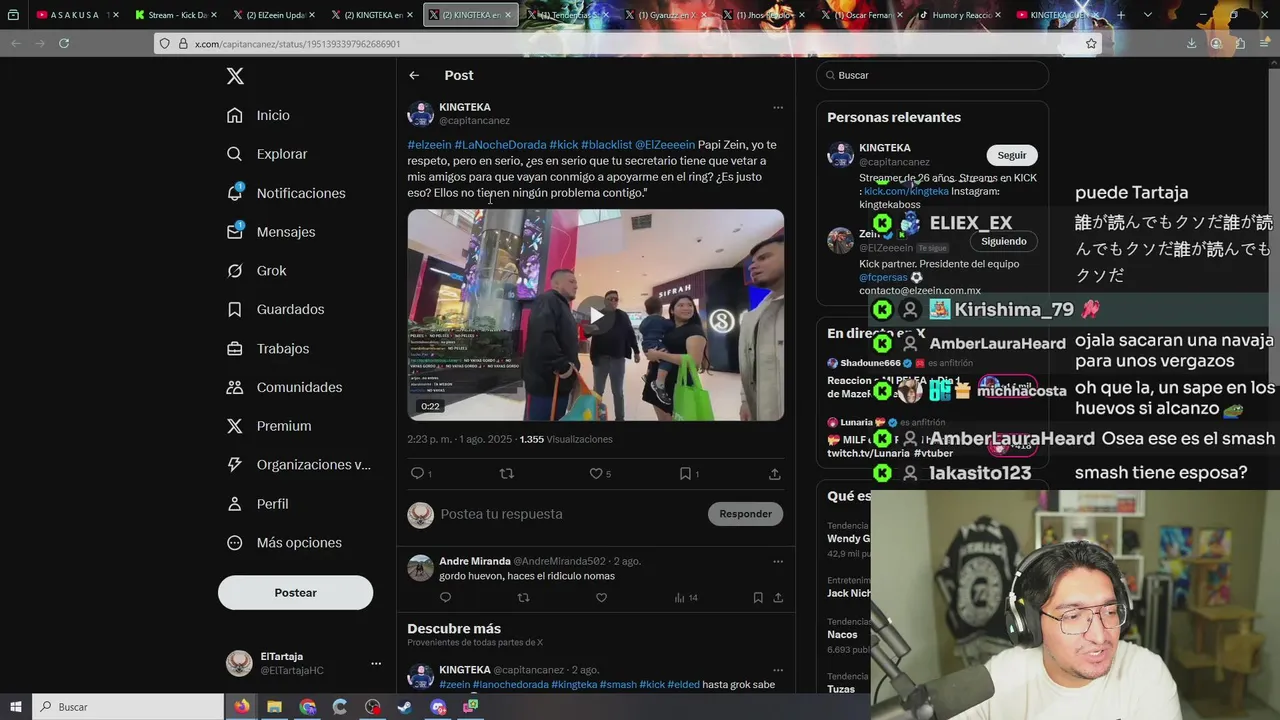Click the Responder button

coord(745,514)
